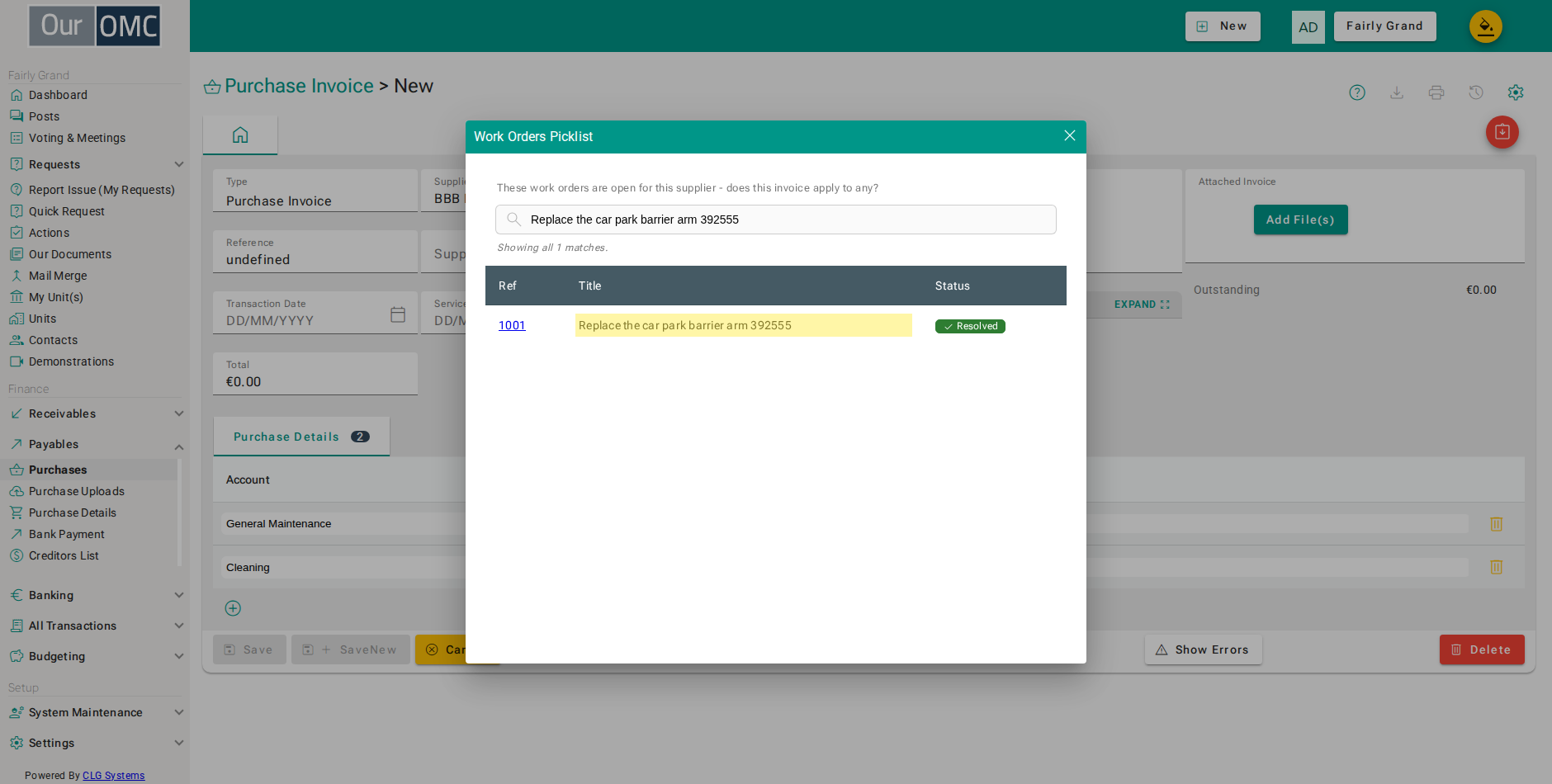1552x784 pixels.
Task: Click EXPAND link
Action: 1142,305
